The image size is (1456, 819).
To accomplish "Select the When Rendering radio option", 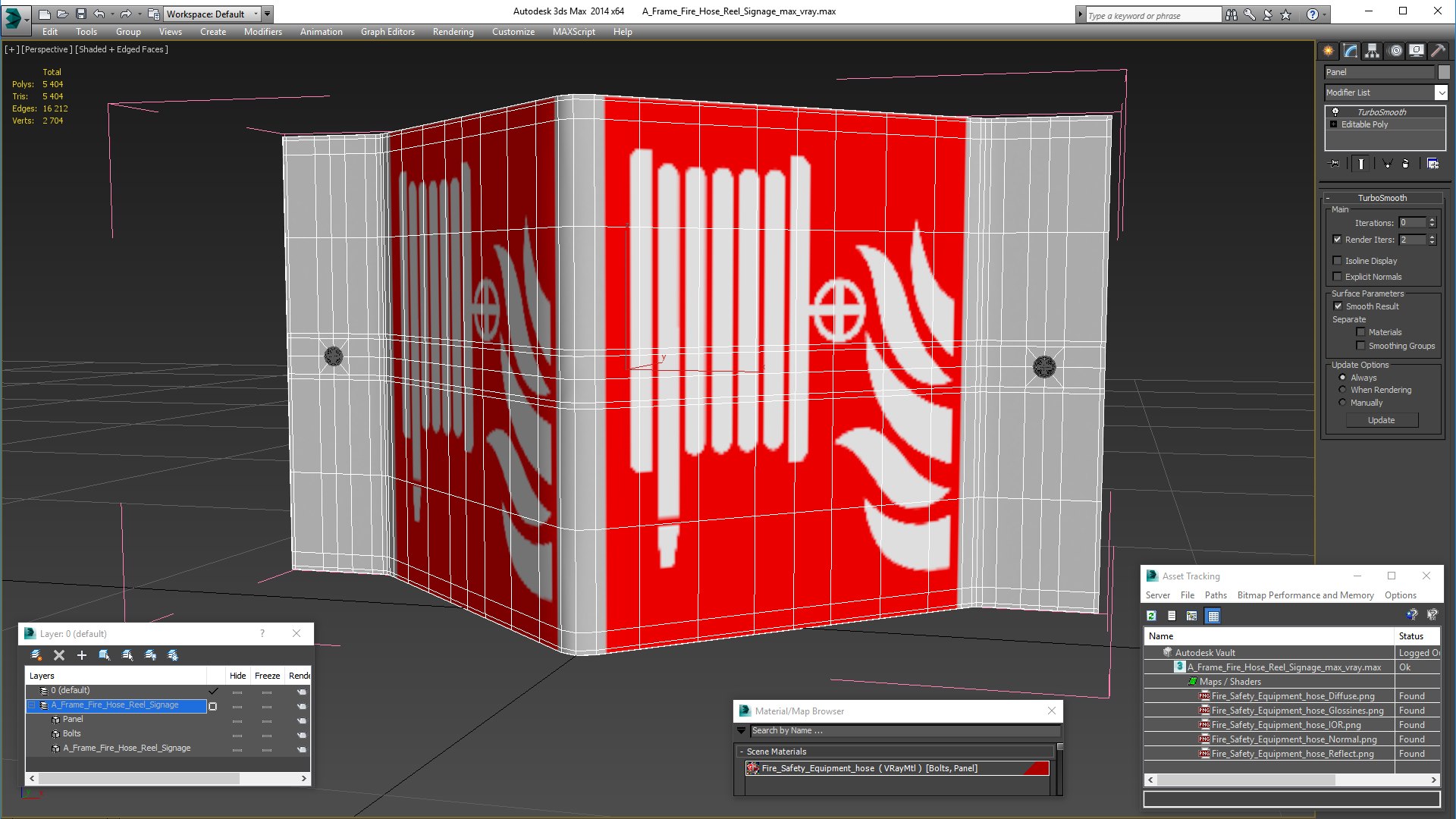I will click(1343, 390).
